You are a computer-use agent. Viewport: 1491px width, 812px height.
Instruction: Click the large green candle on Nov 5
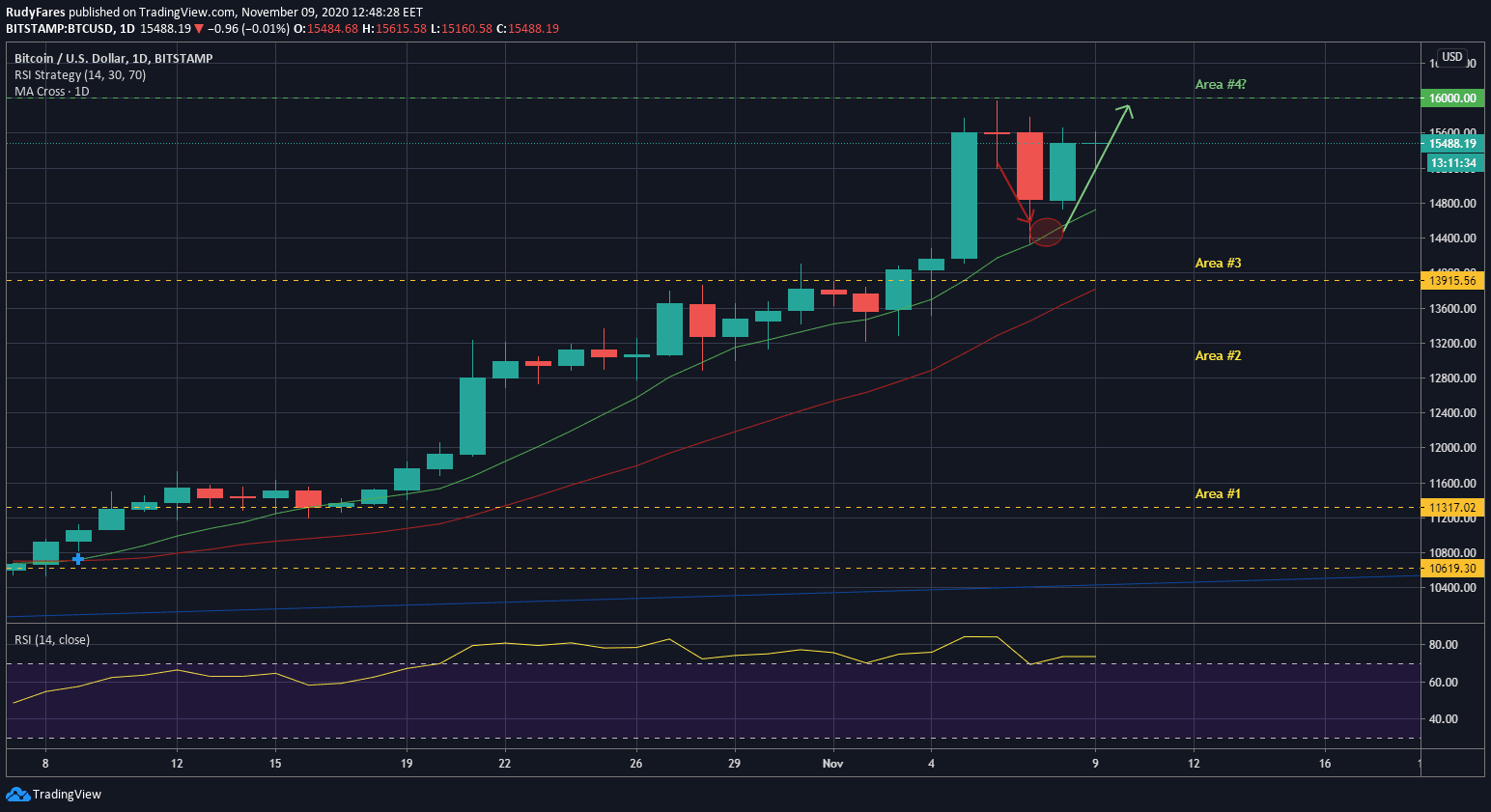coord(964,195)
